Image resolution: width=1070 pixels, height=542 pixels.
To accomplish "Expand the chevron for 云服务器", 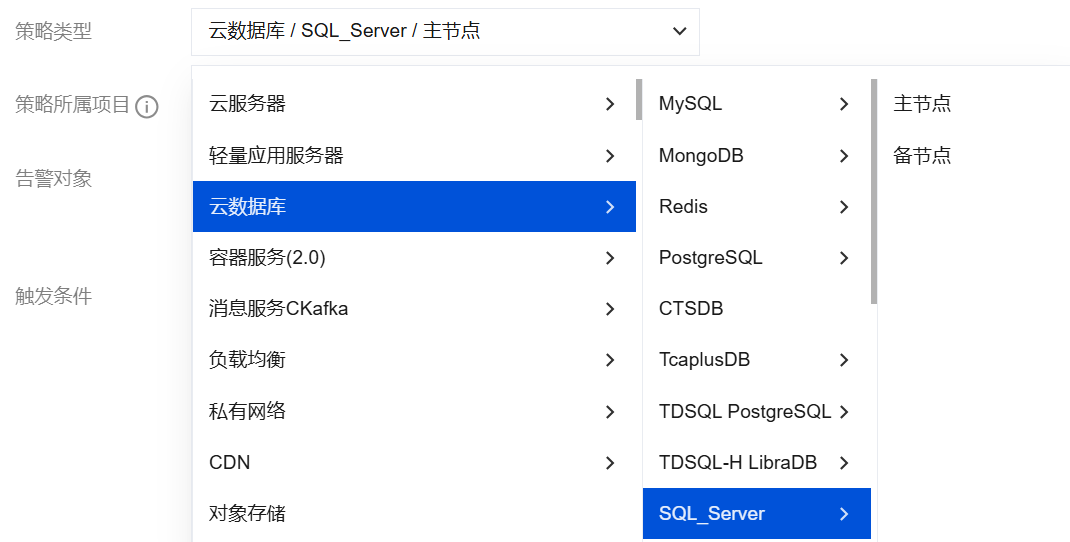I will pos(610,104).
